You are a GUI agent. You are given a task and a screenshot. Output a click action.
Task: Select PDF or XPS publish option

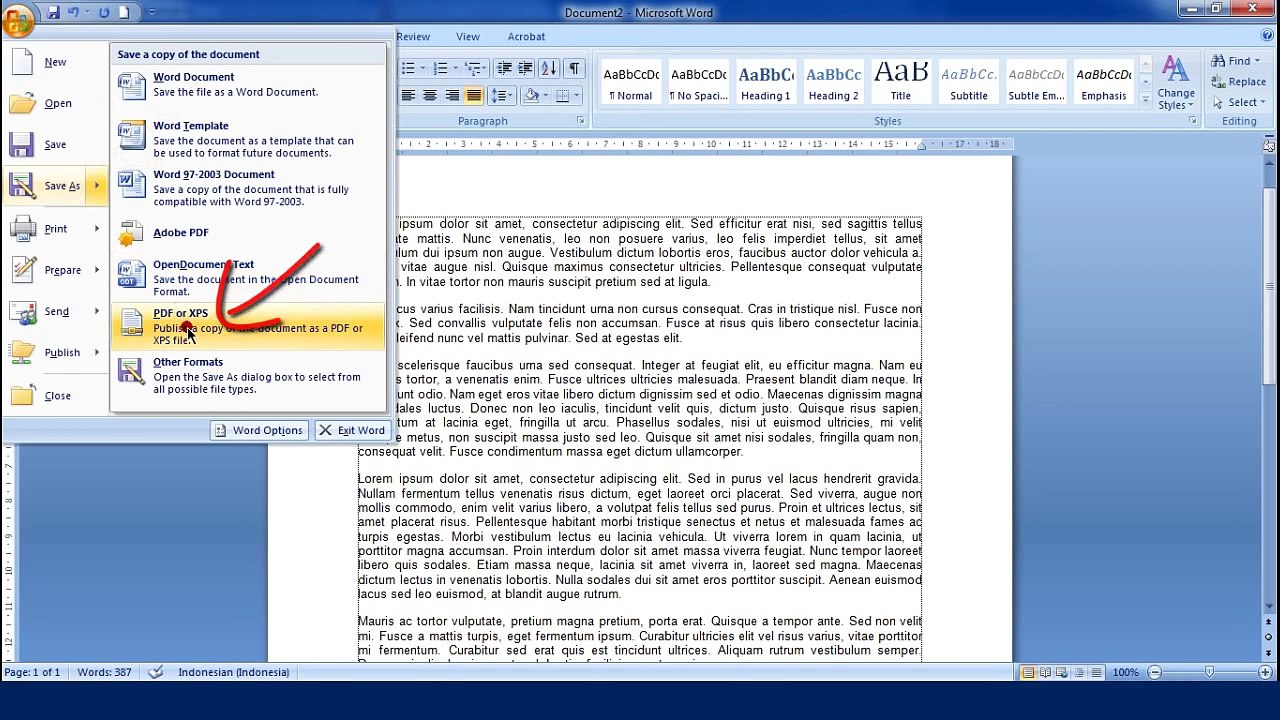click(x=248, y=327)
